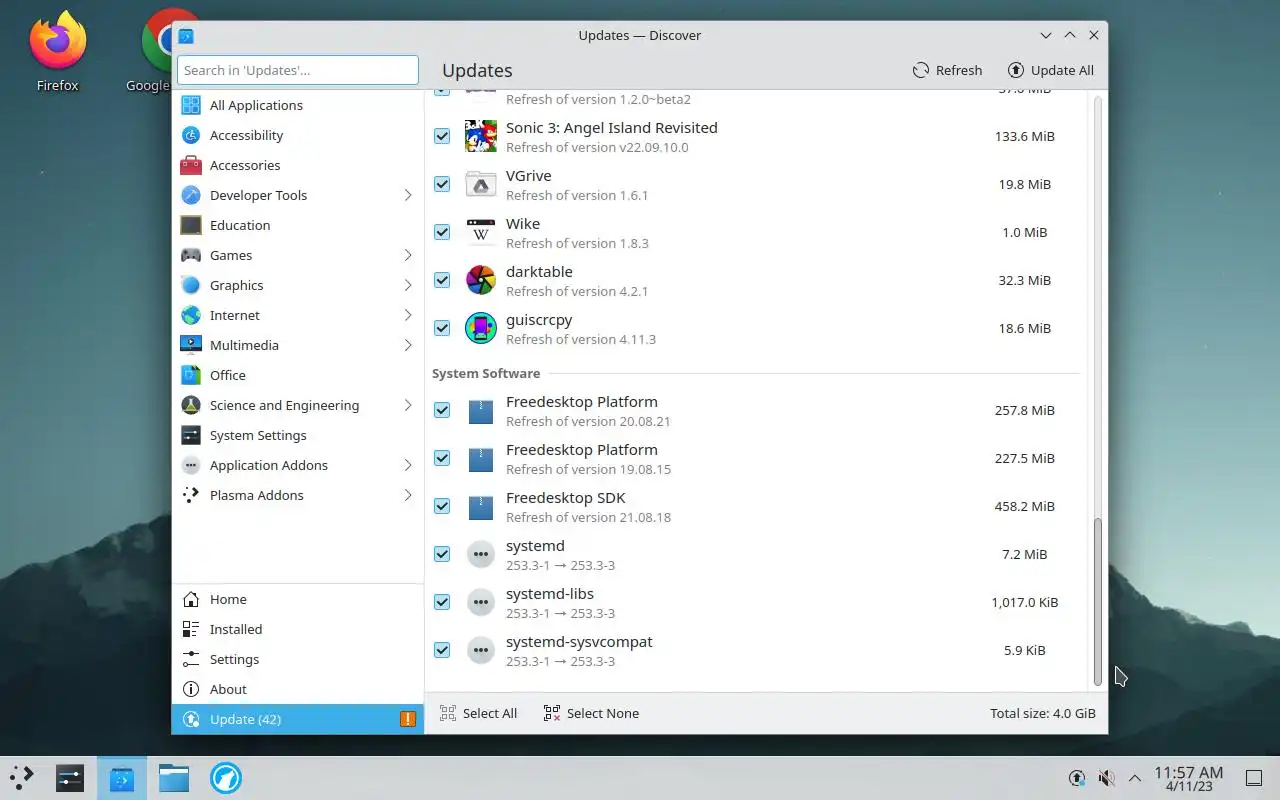The width and height of the screenshot is (1280, 800).
Task: Uncheck the darktable update checkbox
Action: (442, 280)
